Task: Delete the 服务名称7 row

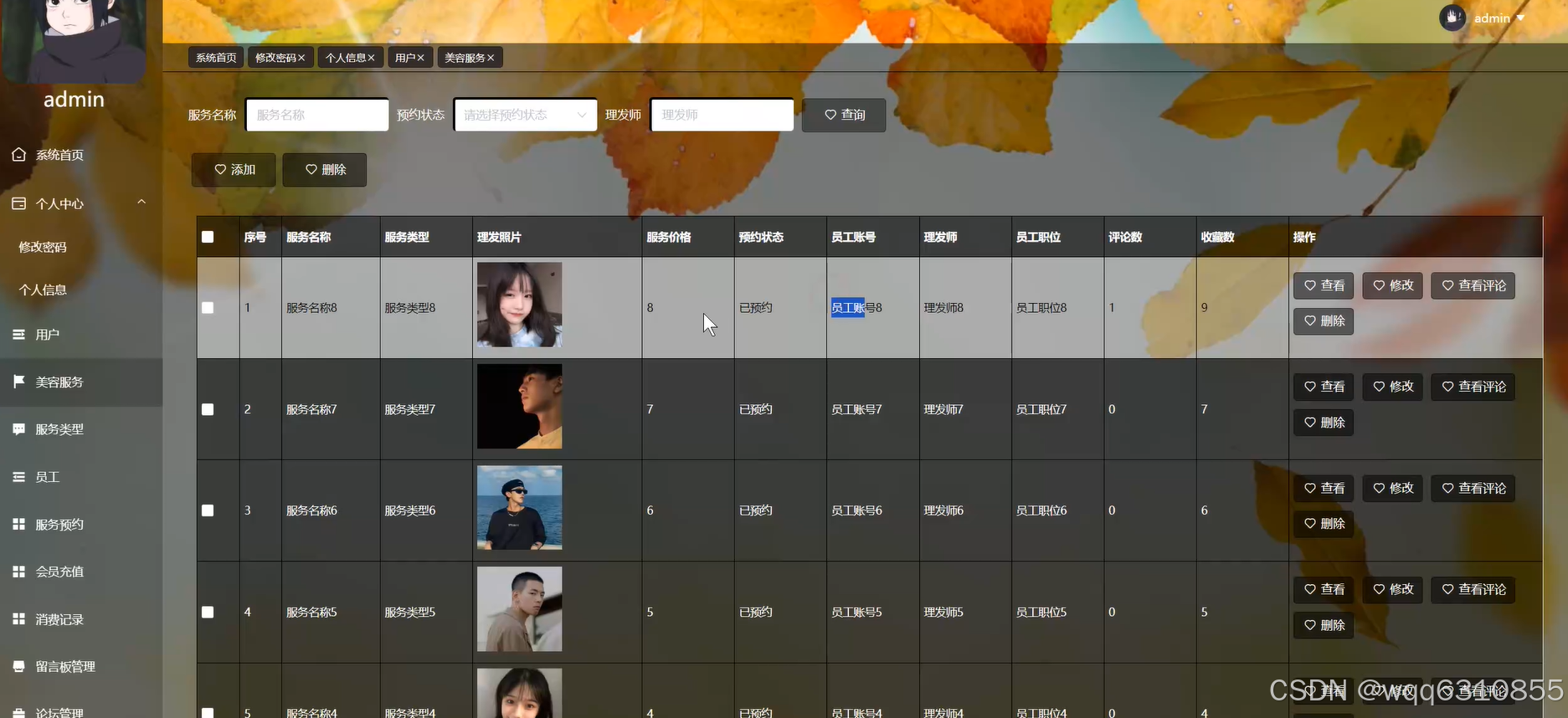Action: [1324, 423]
